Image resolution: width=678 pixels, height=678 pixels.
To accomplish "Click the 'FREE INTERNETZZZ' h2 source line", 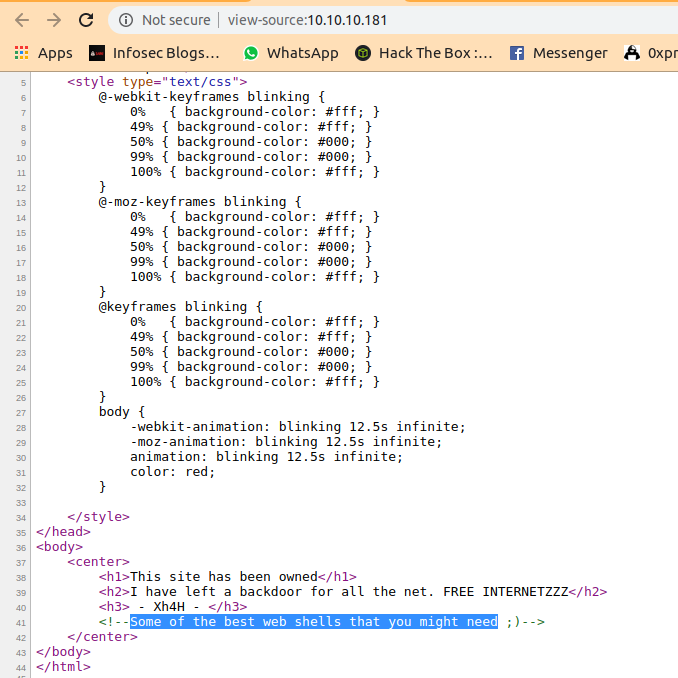I will pyautogui.click(x=352, y=591).
